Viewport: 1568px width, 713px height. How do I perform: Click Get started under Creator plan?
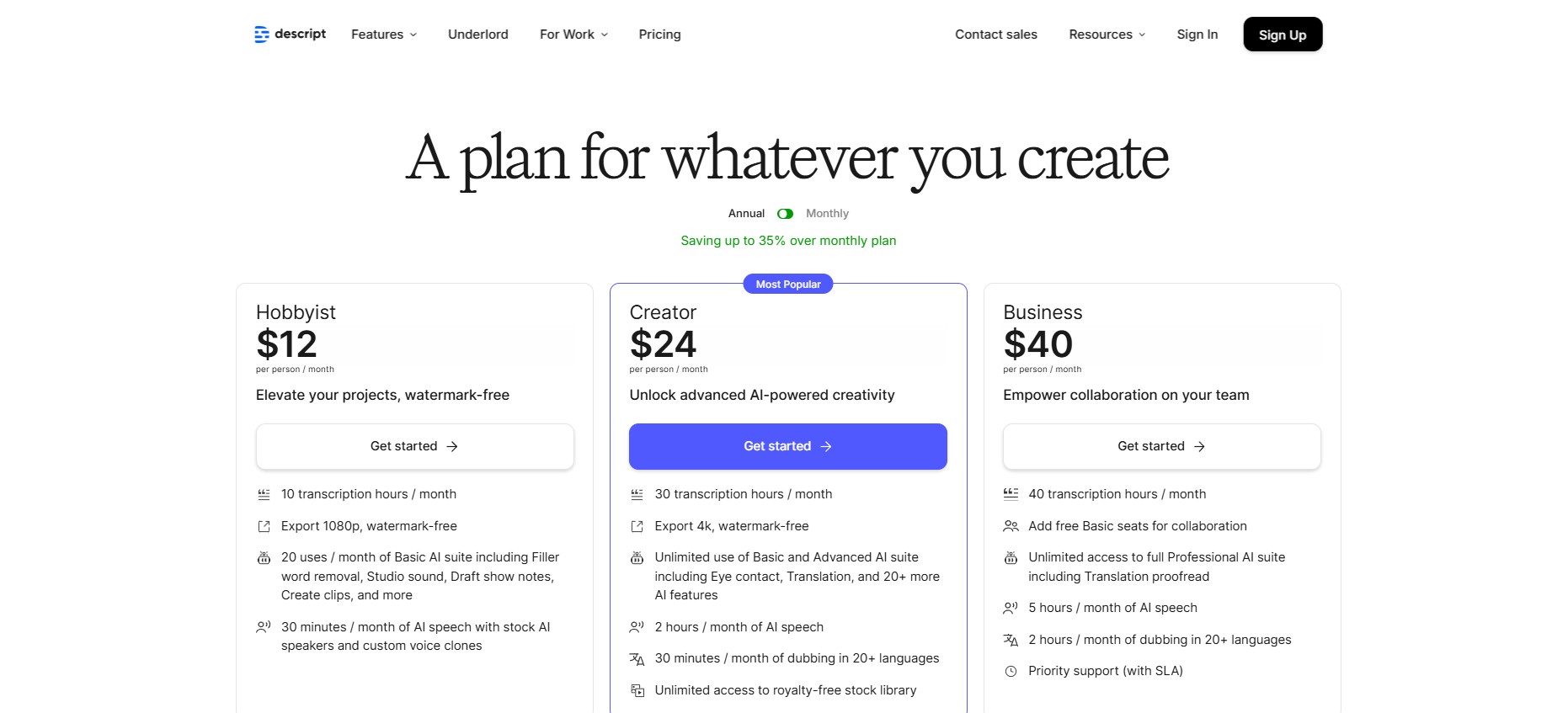click(x=787, y=446)
